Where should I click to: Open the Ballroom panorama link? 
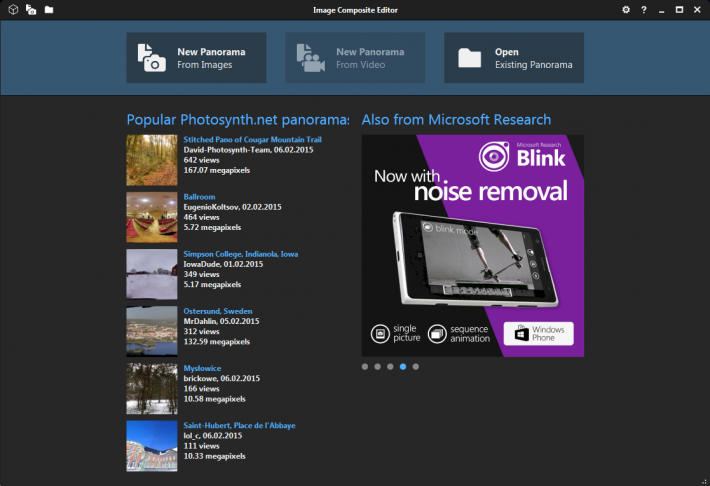pos(199,197)
